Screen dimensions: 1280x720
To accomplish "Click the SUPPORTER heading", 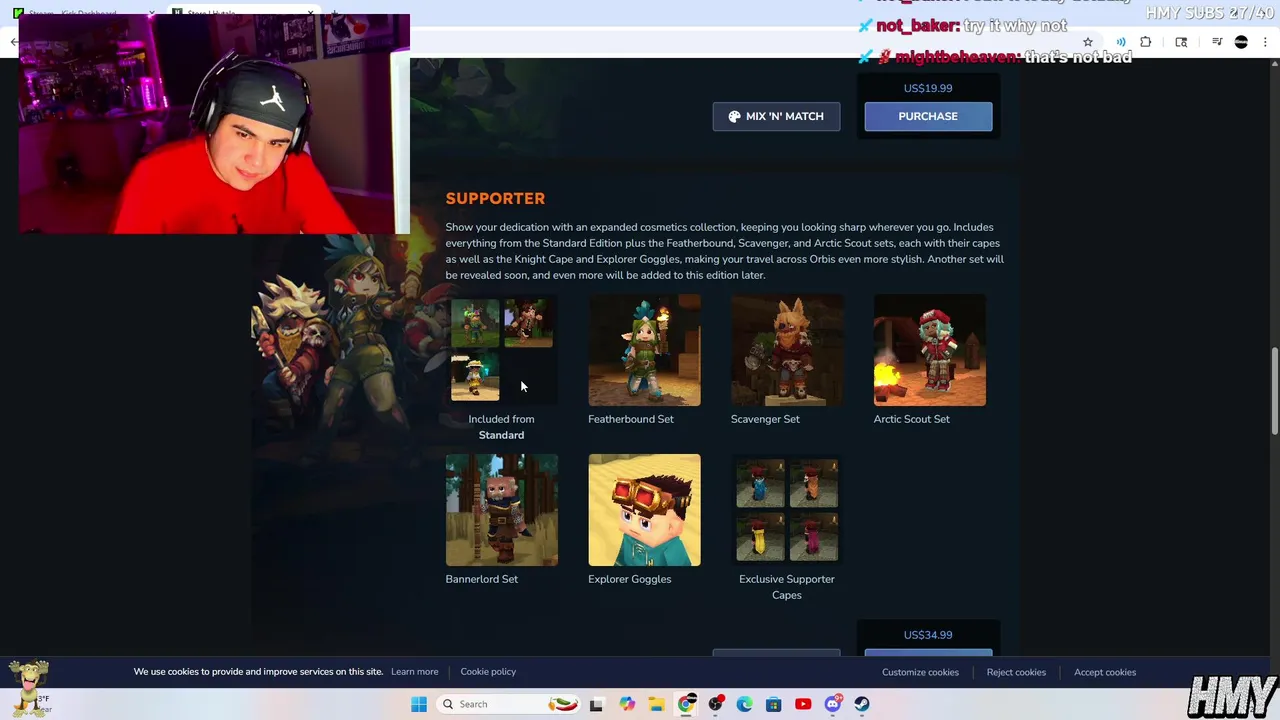I will pos(495,198).
